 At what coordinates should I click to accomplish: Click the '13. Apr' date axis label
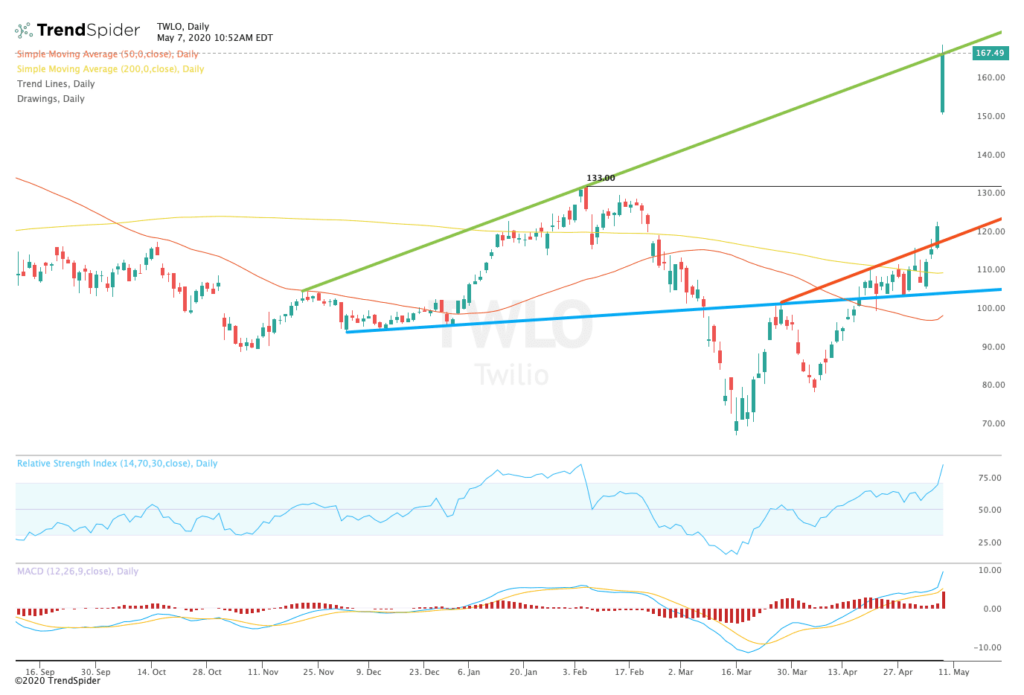click(x=842, y=671)
